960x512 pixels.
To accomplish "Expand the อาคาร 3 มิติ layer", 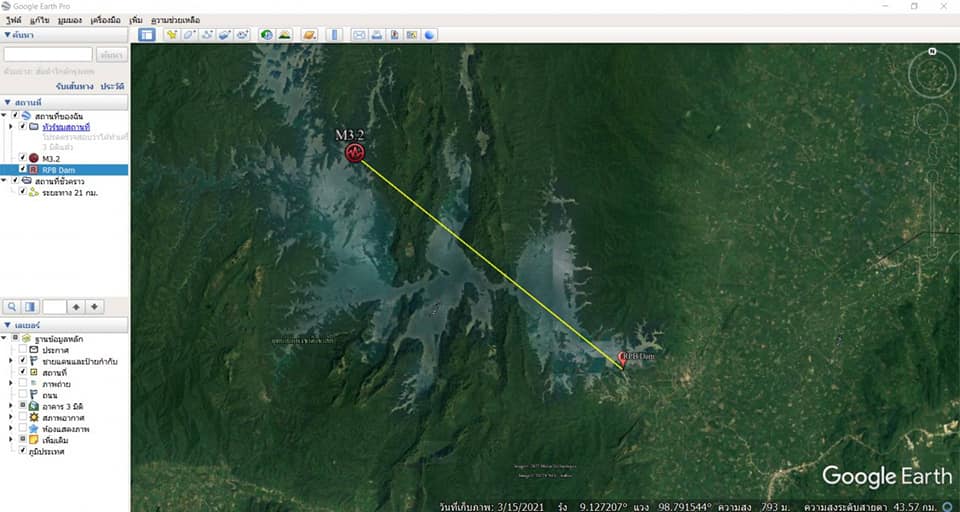I will pyautogui.click(x=11, y=405).
